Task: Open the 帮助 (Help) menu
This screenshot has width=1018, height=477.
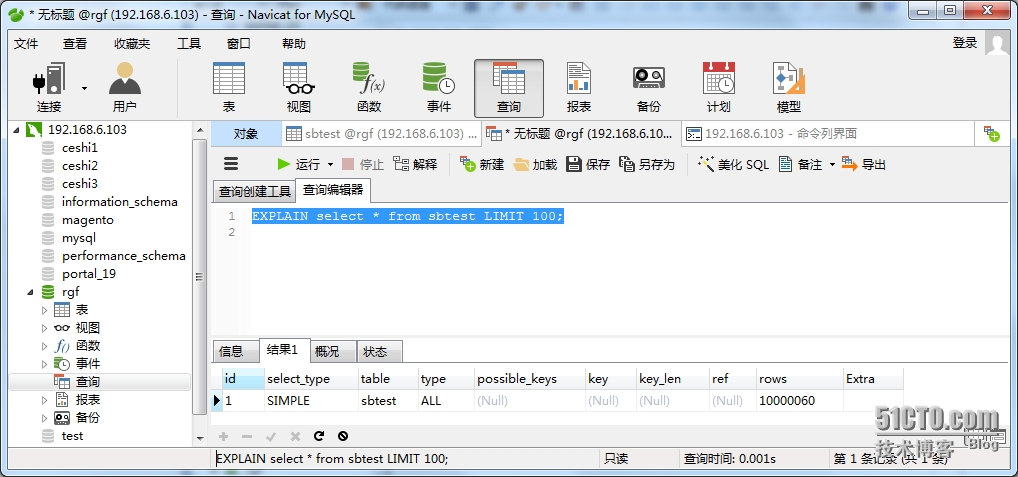Action: coord(293,43)
